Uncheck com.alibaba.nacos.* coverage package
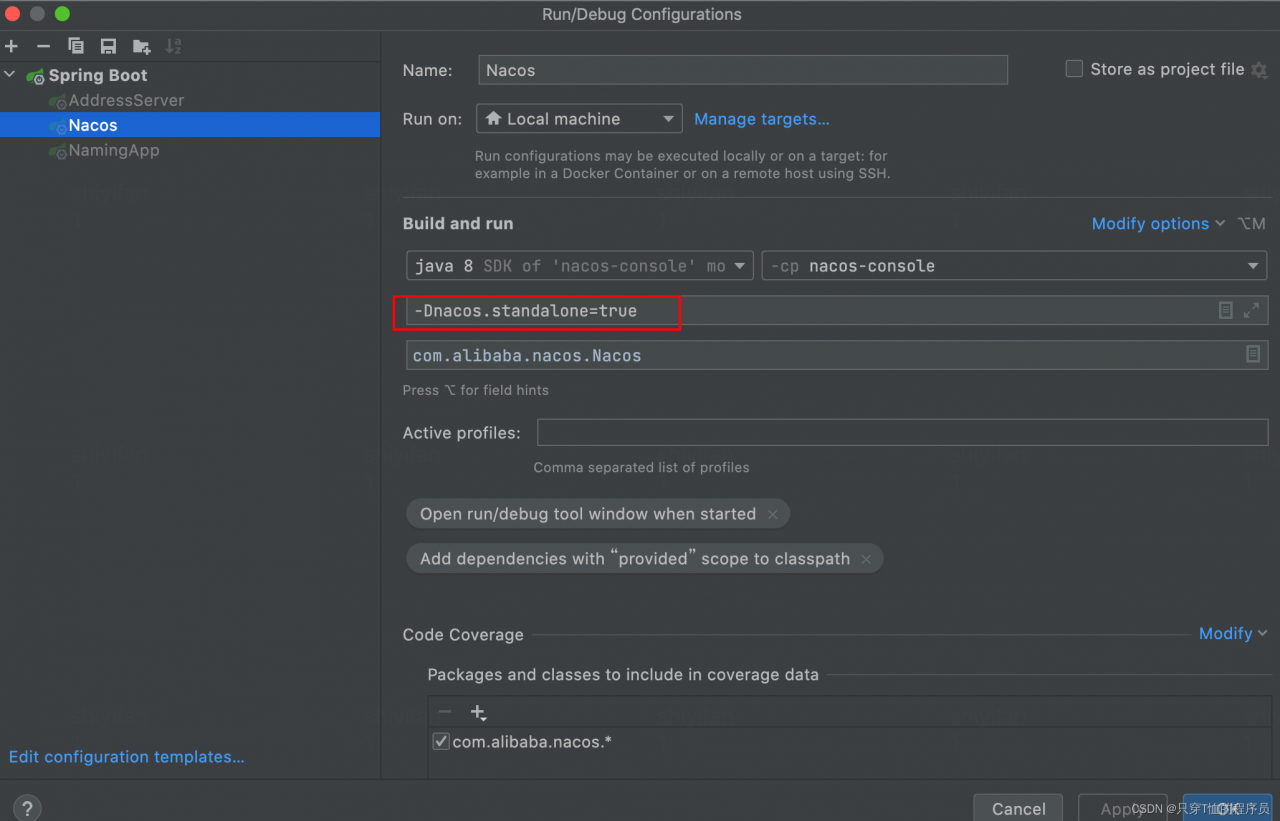This screenshot has height=821, width=1280. pos(440,742)
